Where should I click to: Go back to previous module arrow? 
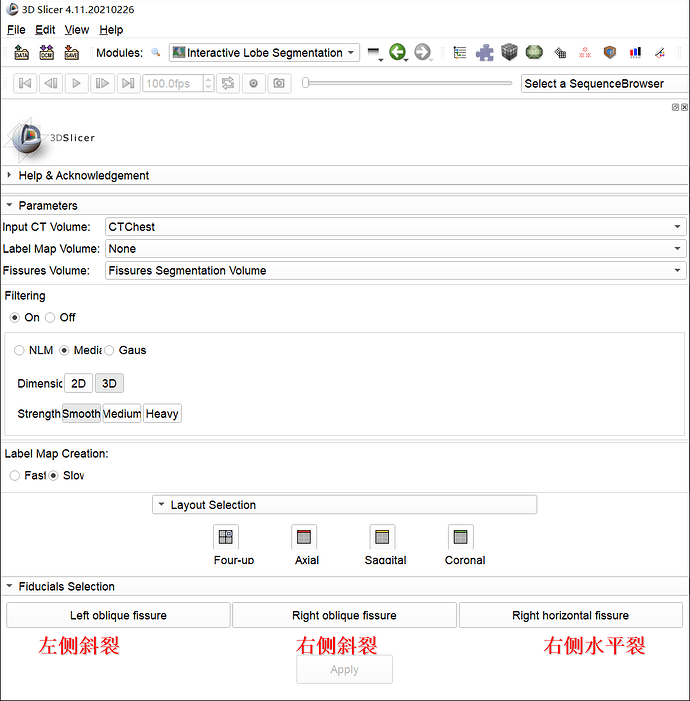(398, 53)
